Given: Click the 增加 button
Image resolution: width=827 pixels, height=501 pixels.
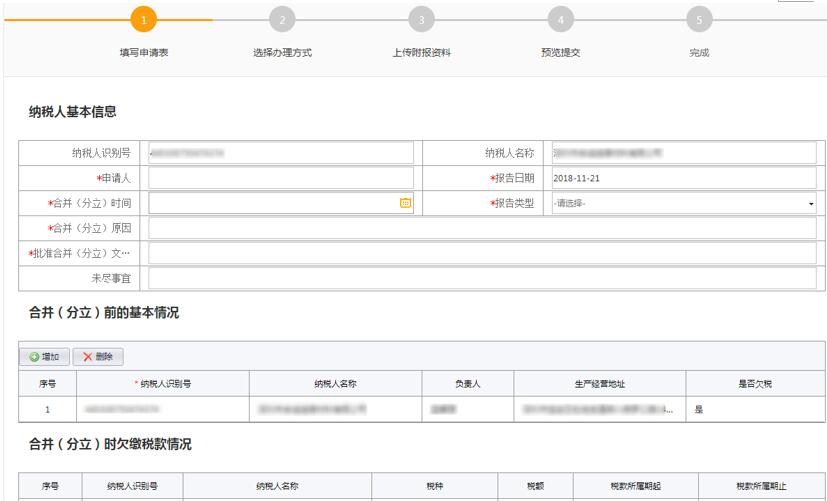Looking at the screenshot, I should (44, 357).
